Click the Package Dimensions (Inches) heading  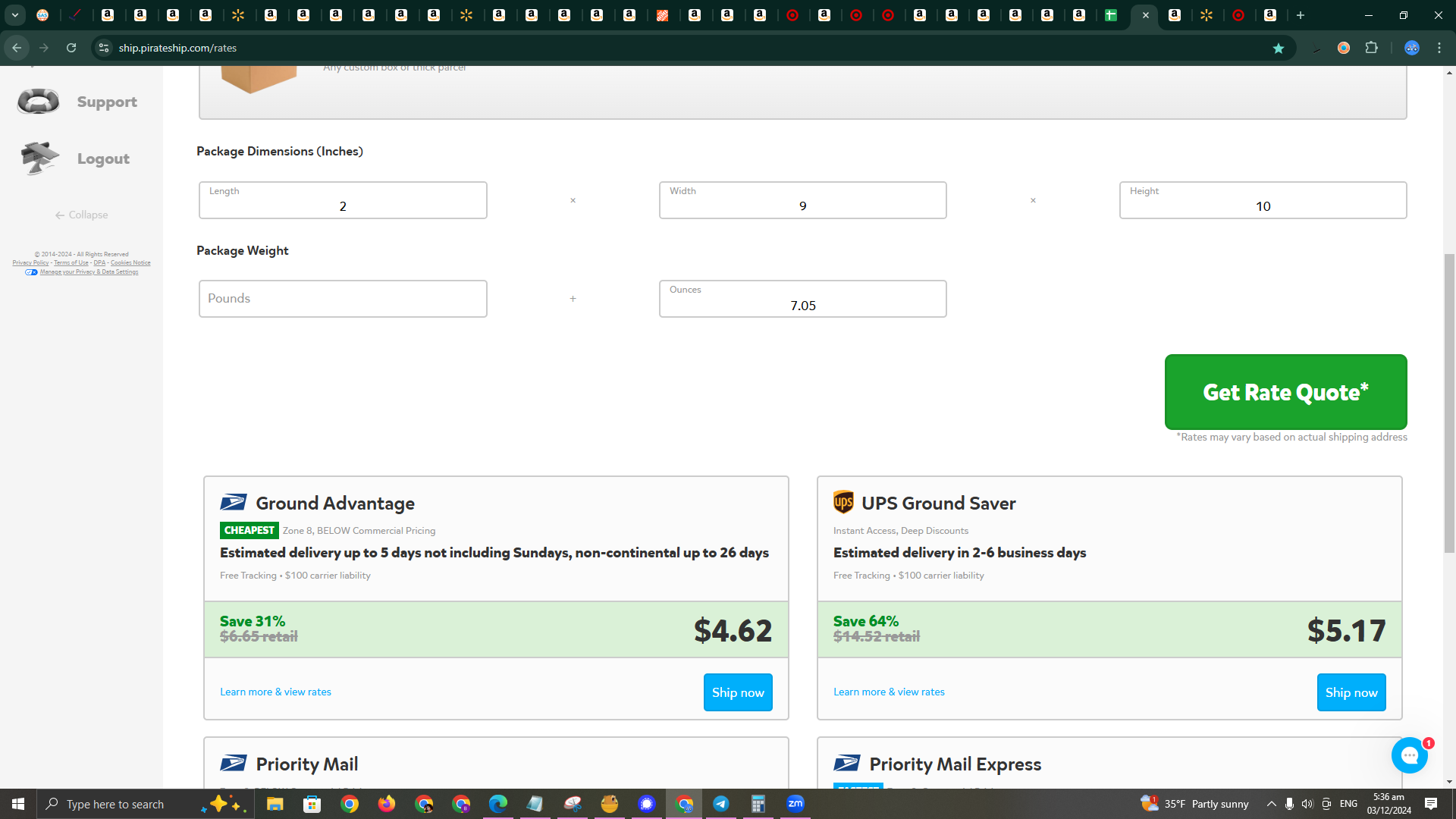coord(280,151)
